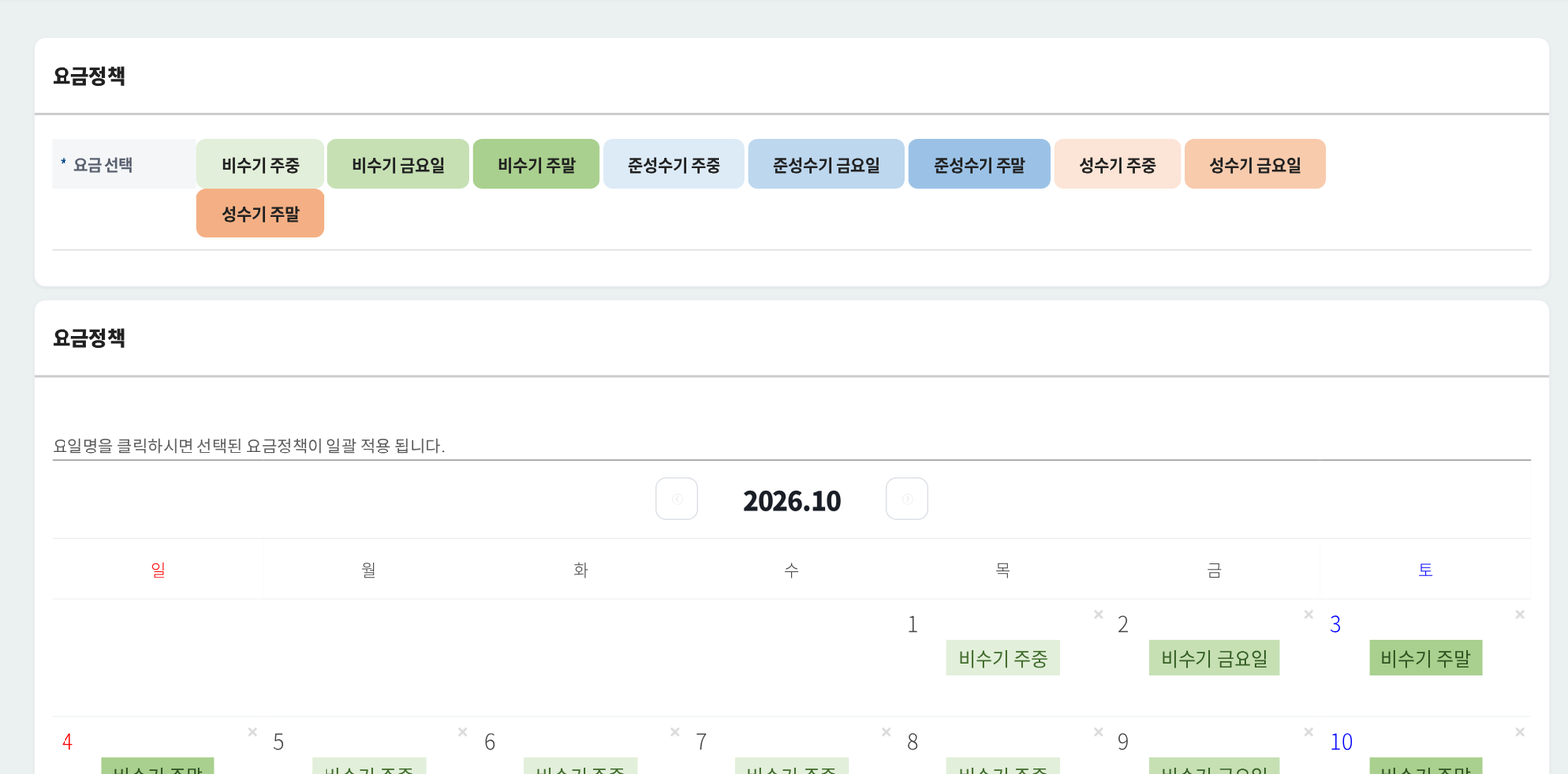Click the blue date number 10

(1341, 742)
